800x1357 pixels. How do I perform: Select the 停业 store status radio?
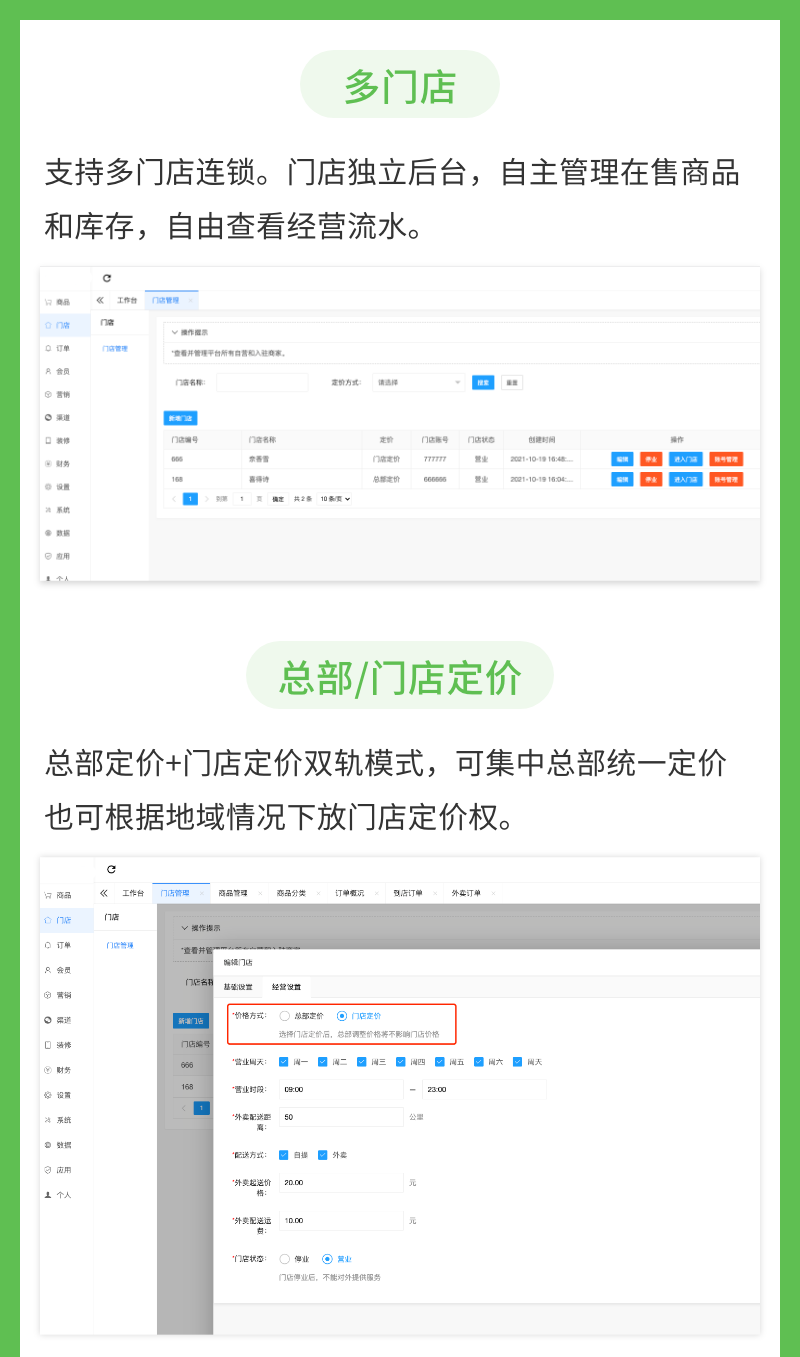tap(285, 1259)
